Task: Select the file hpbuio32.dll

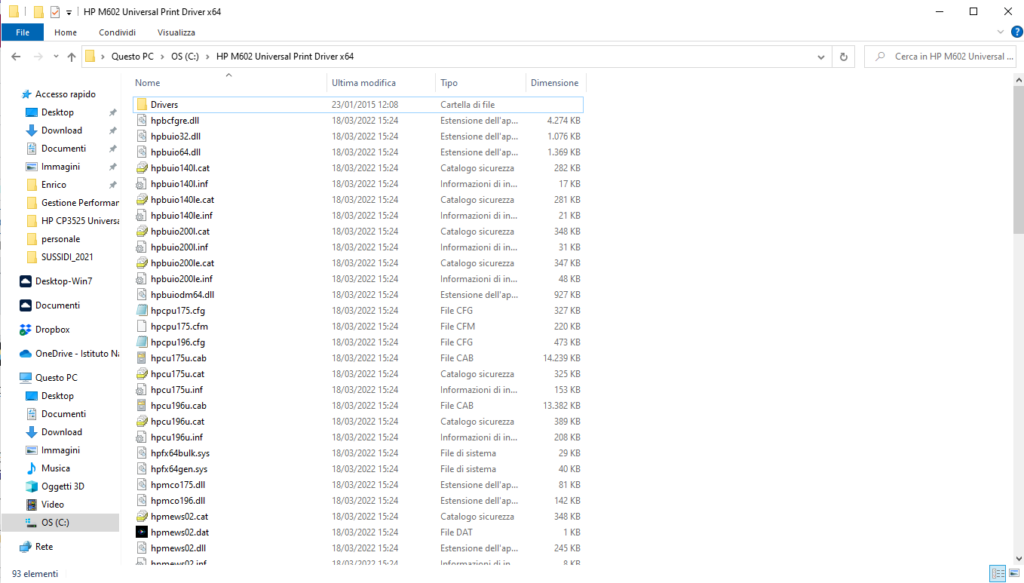Action: coord(175,136)
